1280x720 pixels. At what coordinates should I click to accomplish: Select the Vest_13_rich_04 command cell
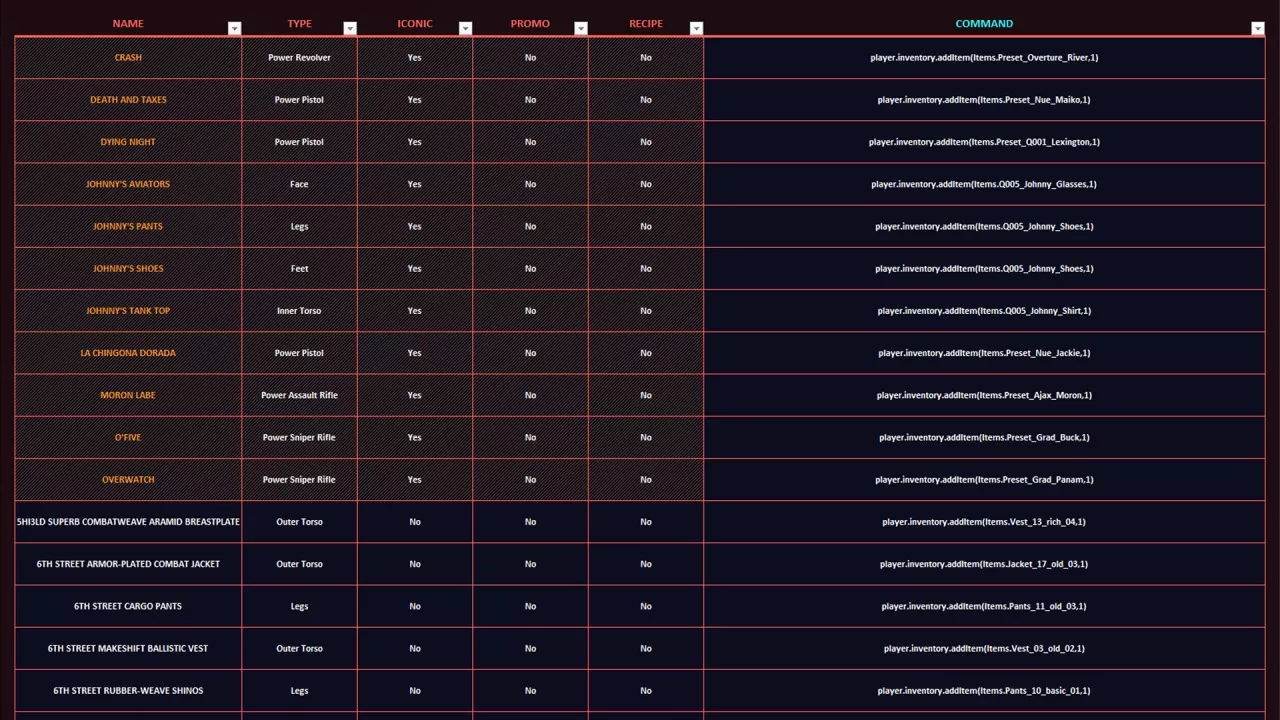coord(984,522)
